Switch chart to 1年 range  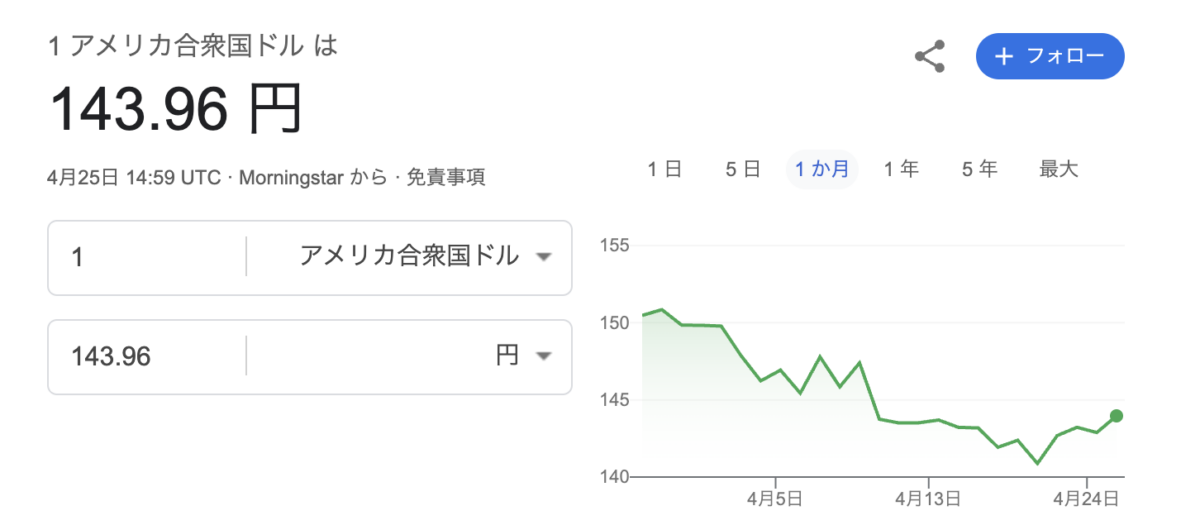tap(901, 169)
